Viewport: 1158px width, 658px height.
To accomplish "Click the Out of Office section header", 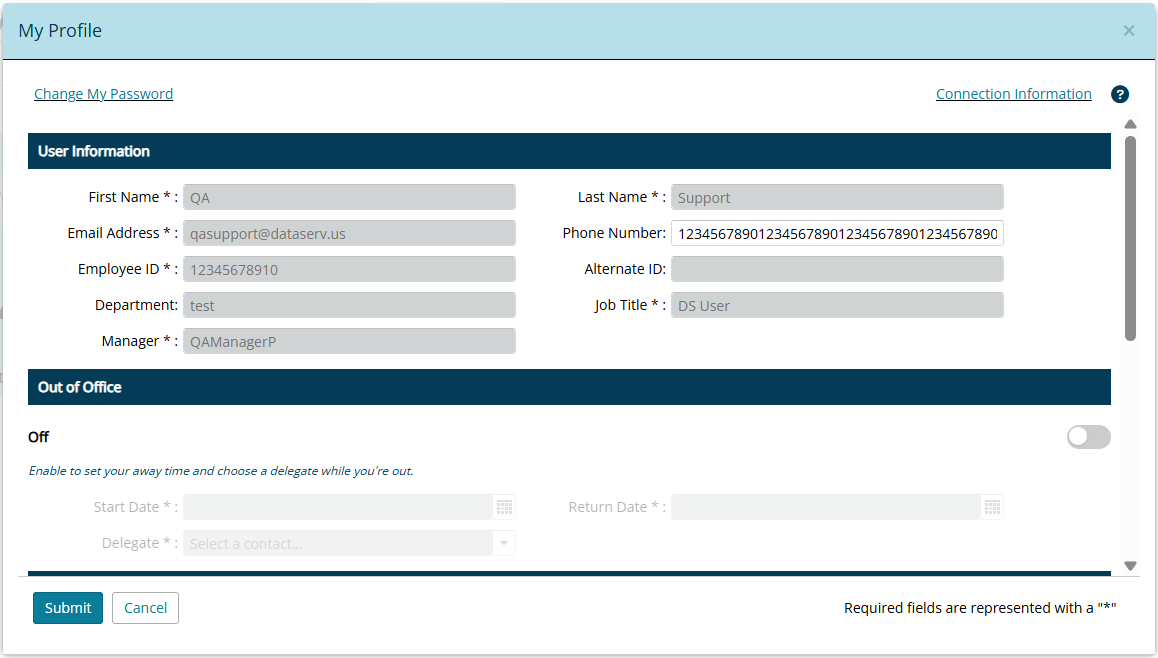I will point(569,387).
